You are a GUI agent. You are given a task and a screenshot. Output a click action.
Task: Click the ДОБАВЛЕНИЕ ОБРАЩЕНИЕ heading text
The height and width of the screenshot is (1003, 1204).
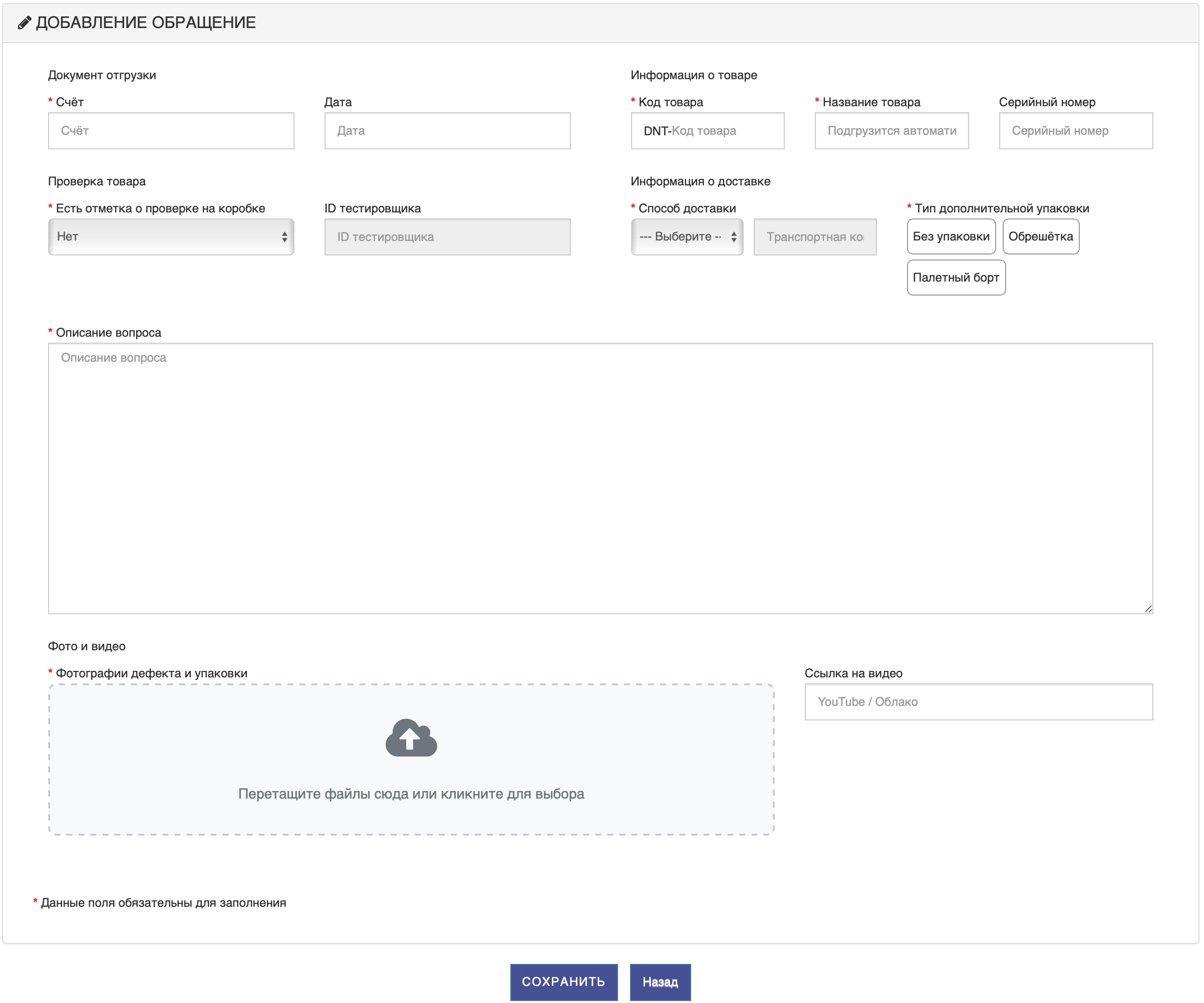coord(146,23)
